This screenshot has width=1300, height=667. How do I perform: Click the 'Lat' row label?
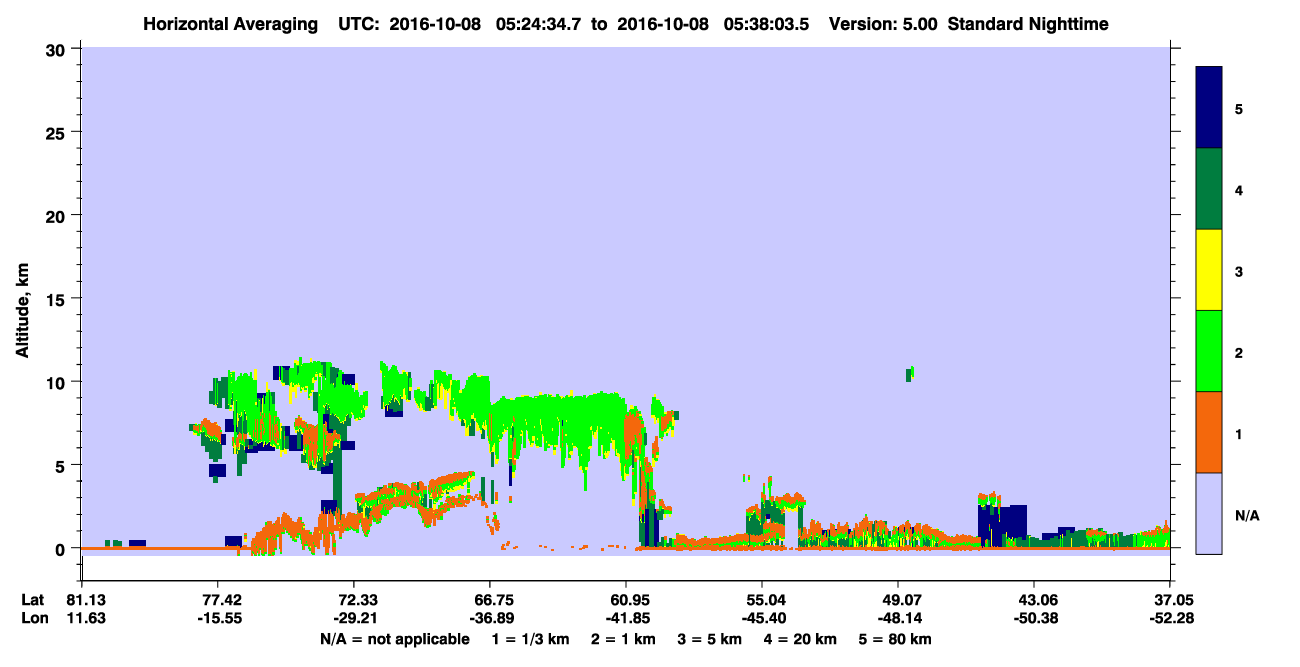coord(33,600)
